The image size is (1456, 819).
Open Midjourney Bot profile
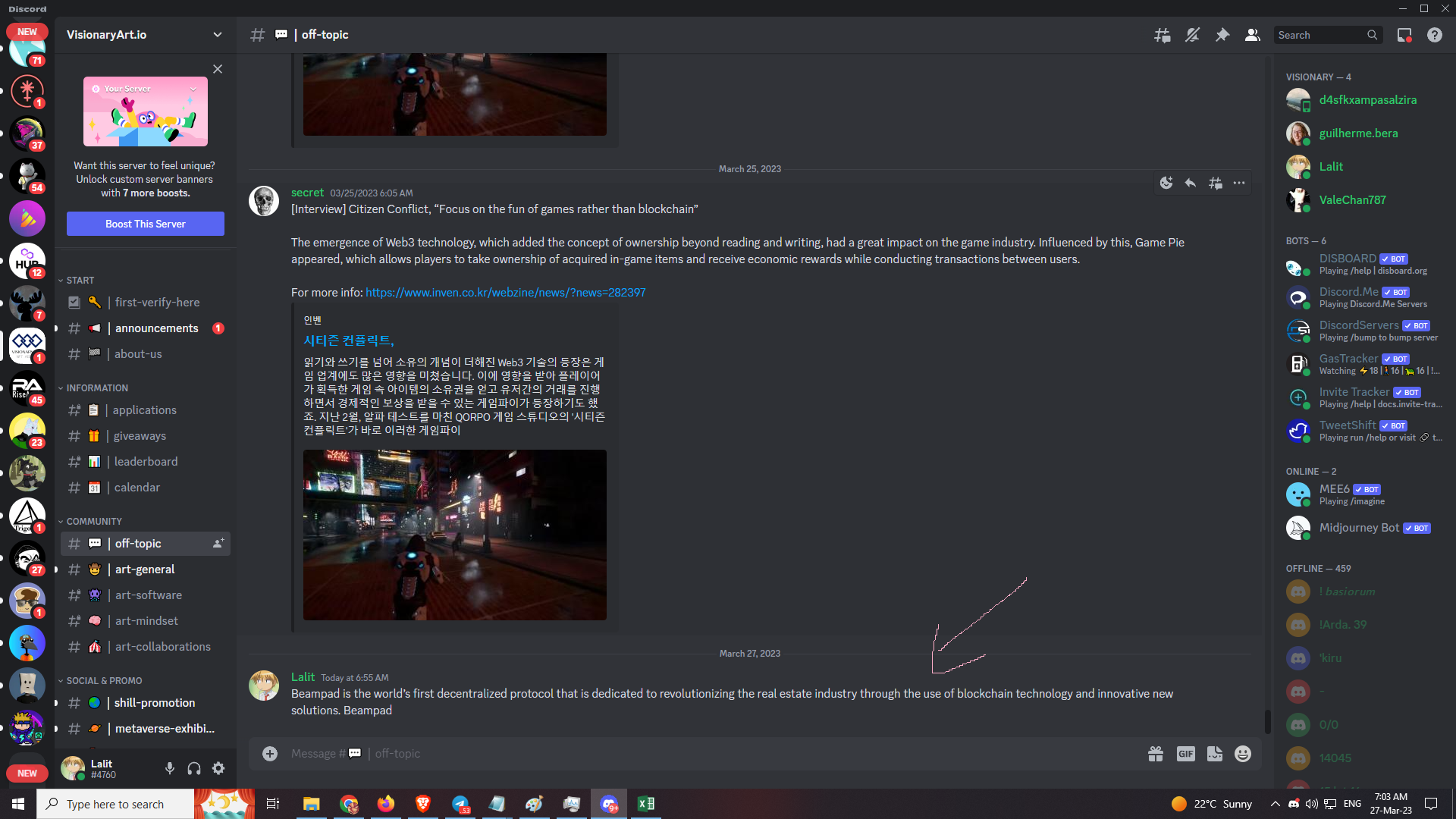pos(1365,528)
